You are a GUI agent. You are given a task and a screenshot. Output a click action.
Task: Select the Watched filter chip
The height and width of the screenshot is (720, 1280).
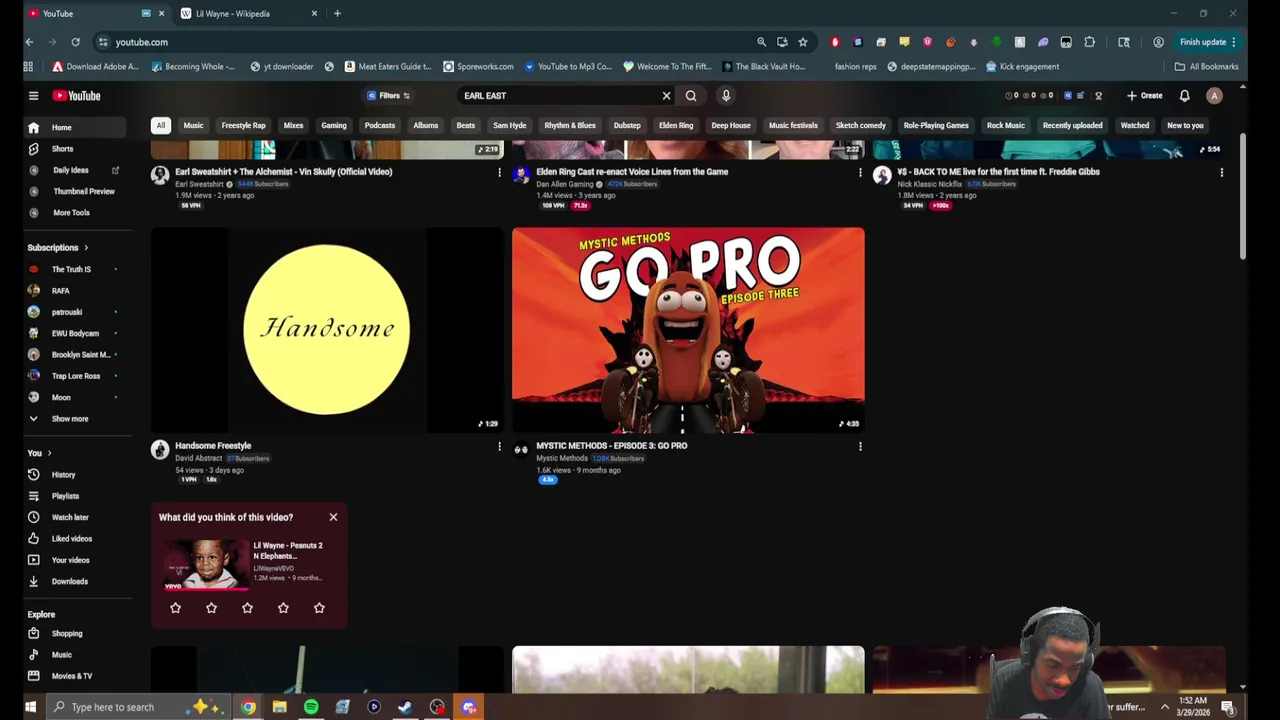click(1135, 125)
